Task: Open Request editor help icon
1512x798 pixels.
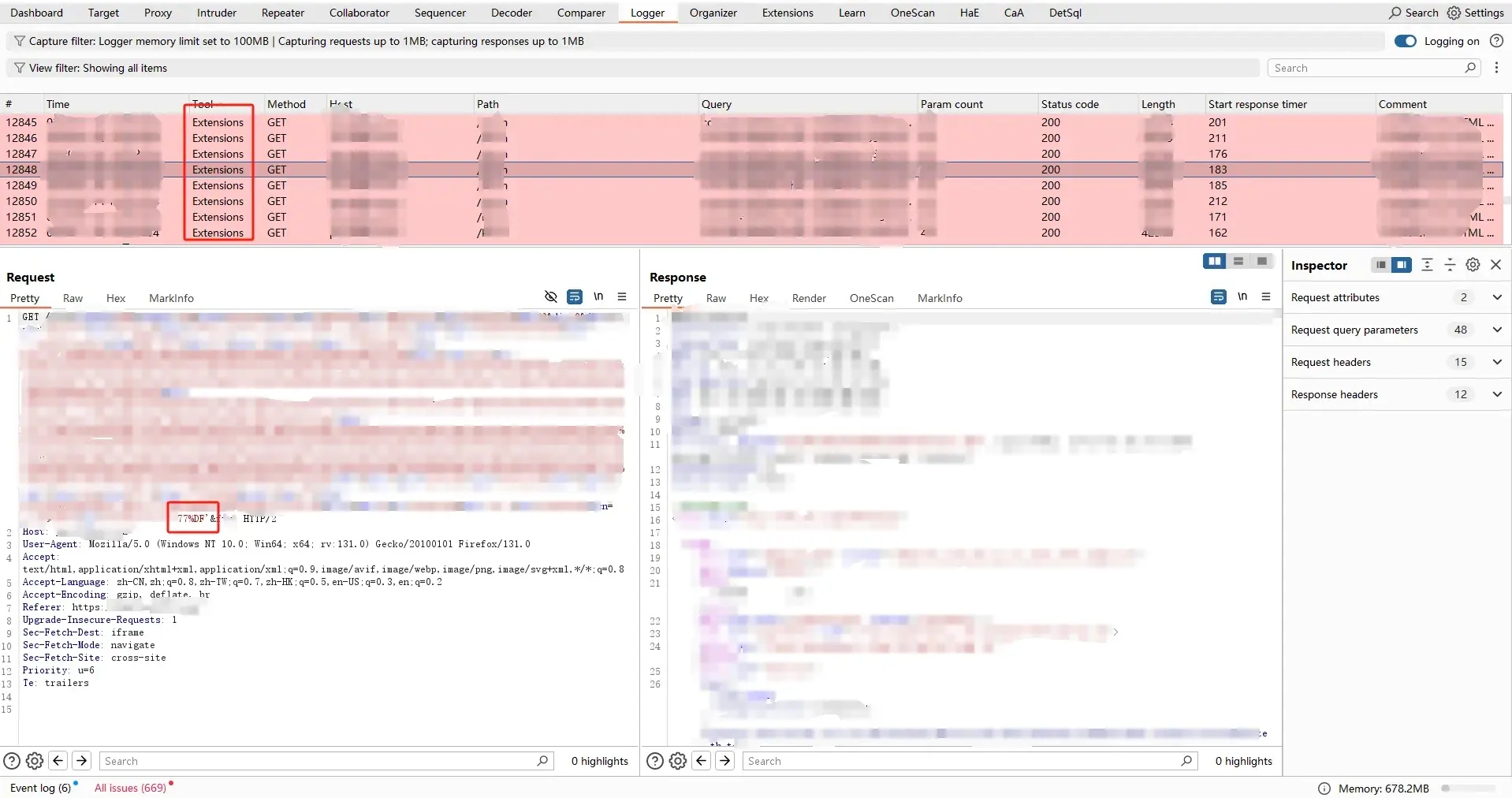Action: point(12,761)
